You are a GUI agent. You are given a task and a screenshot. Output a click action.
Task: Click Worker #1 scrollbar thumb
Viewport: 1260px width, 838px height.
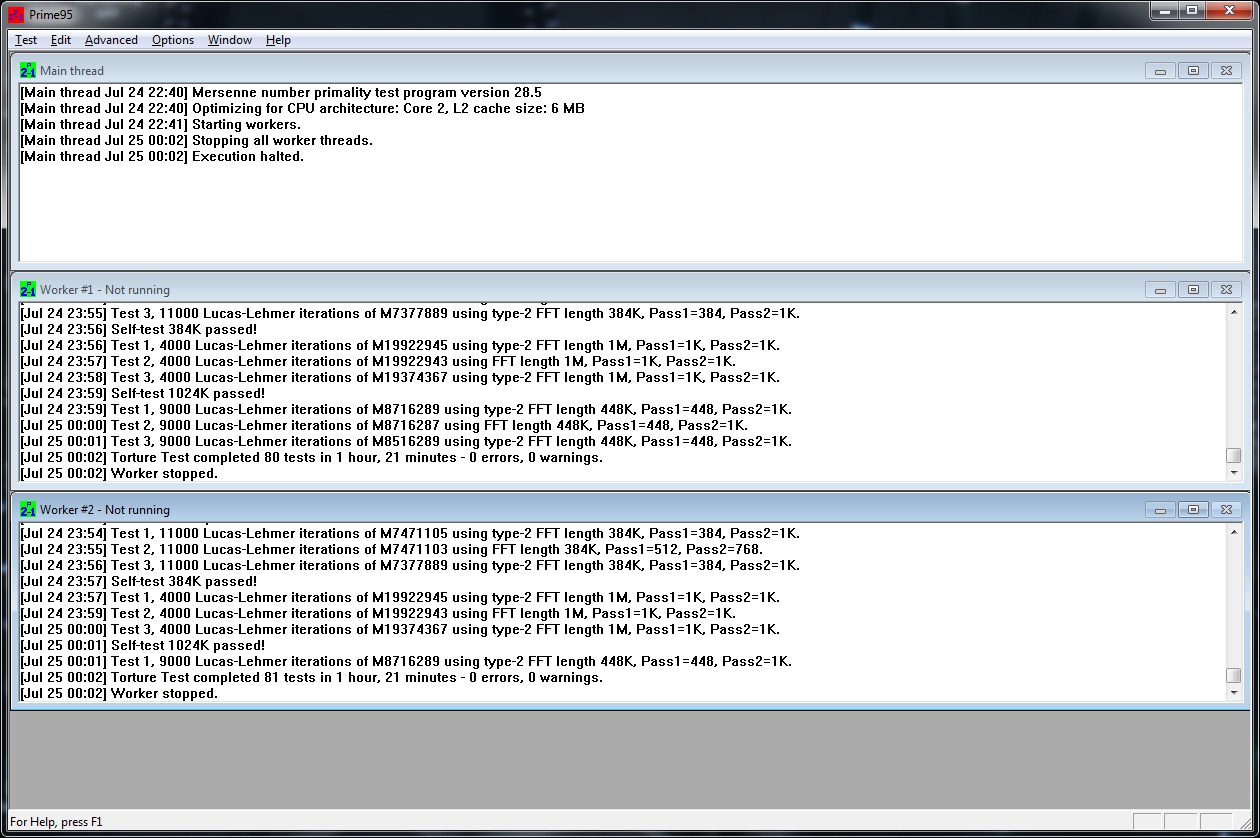[1233, 456]
